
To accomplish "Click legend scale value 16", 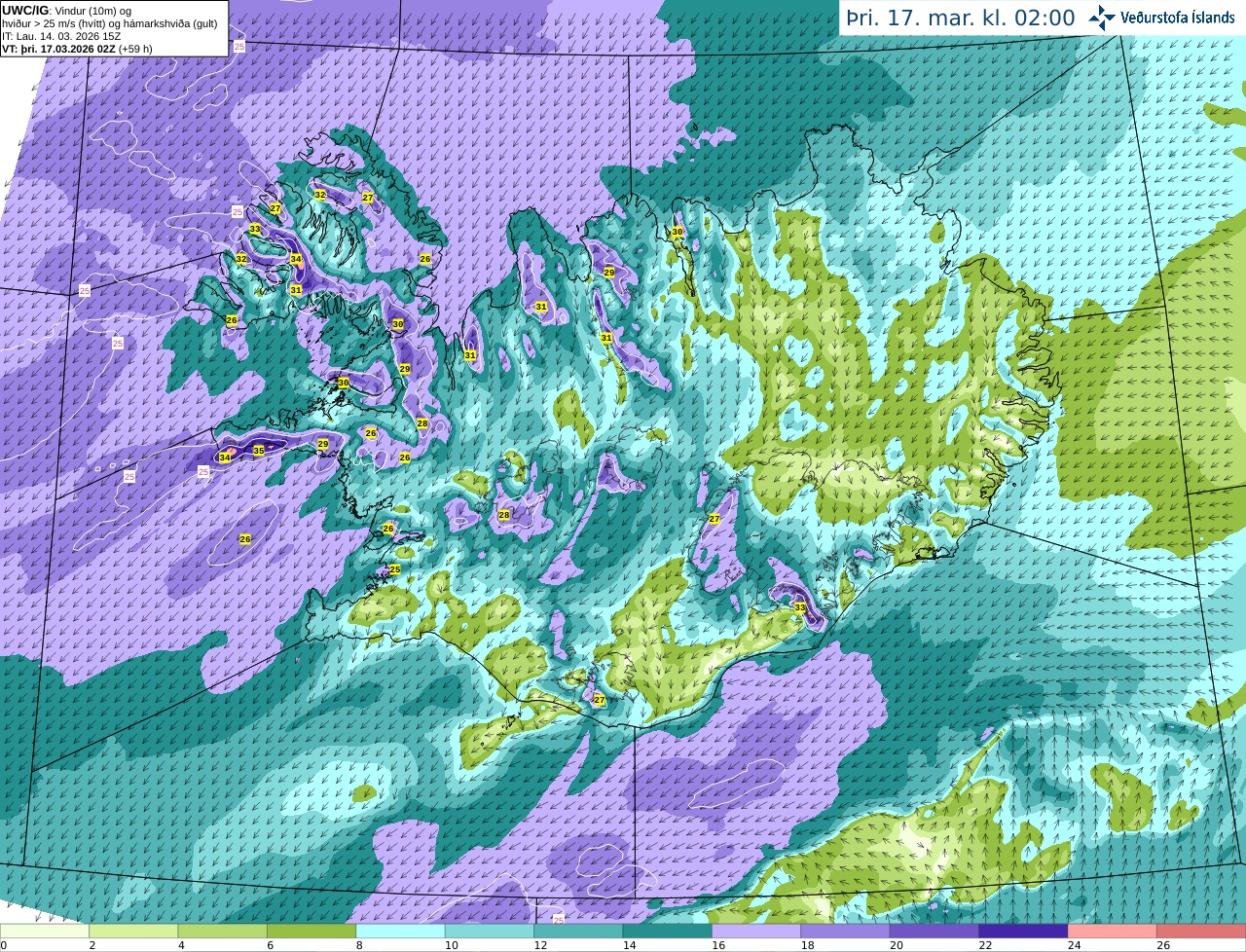I will coord(718,945).
